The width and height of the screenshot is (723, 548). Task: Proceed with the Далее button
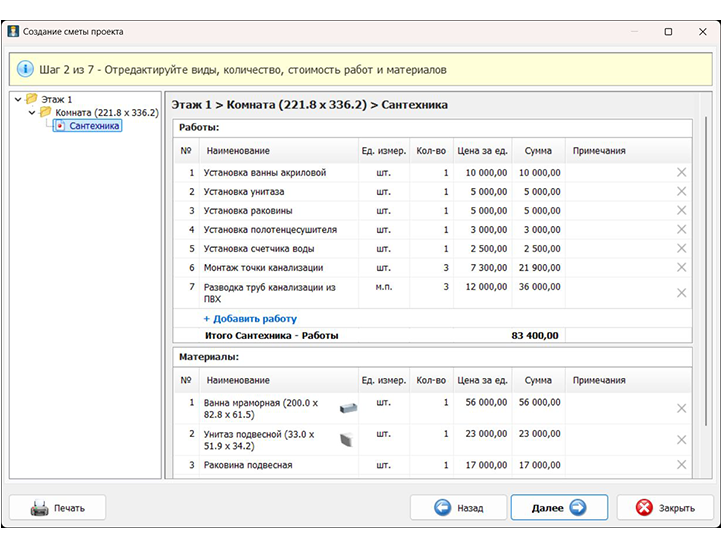pyautogui.click(x=559, y=508)
